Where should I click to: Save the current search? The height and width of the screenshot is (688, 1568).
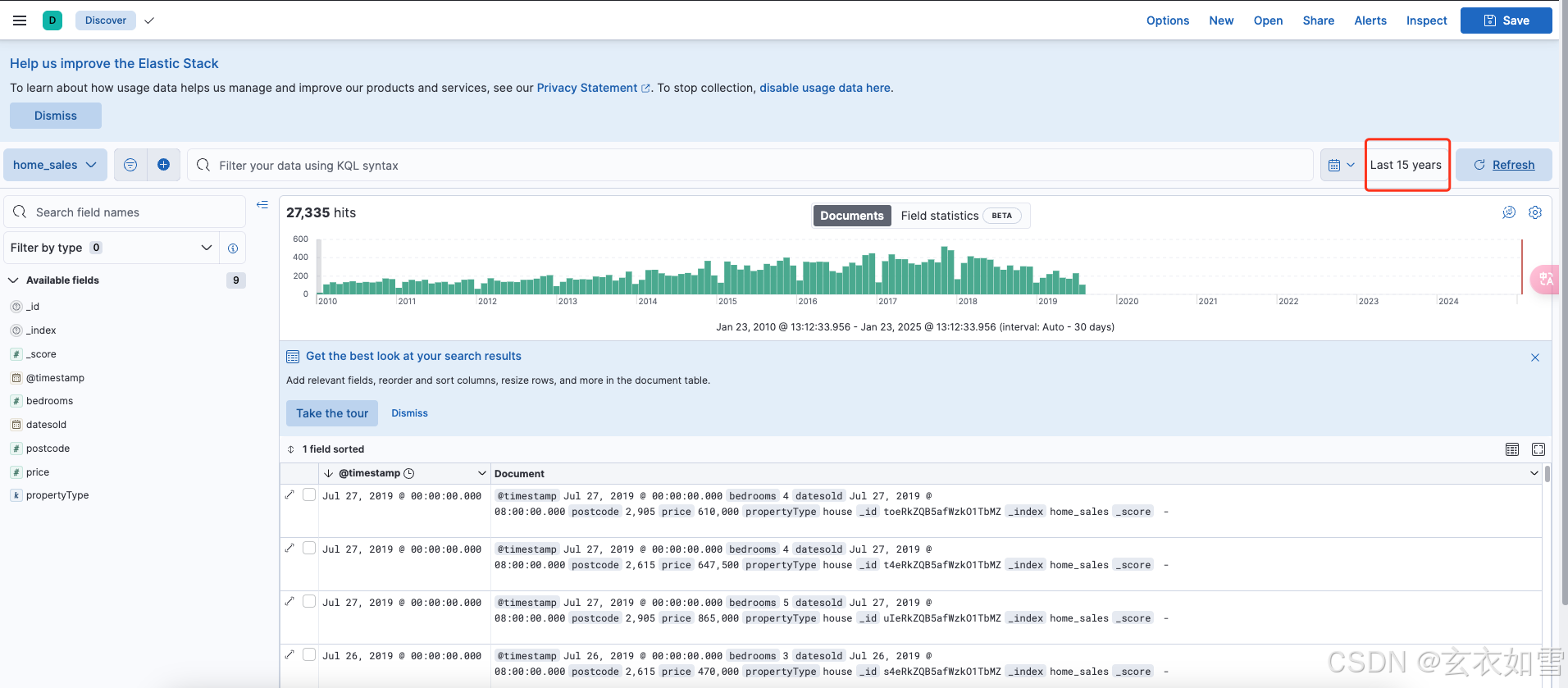coord(1506,21)
